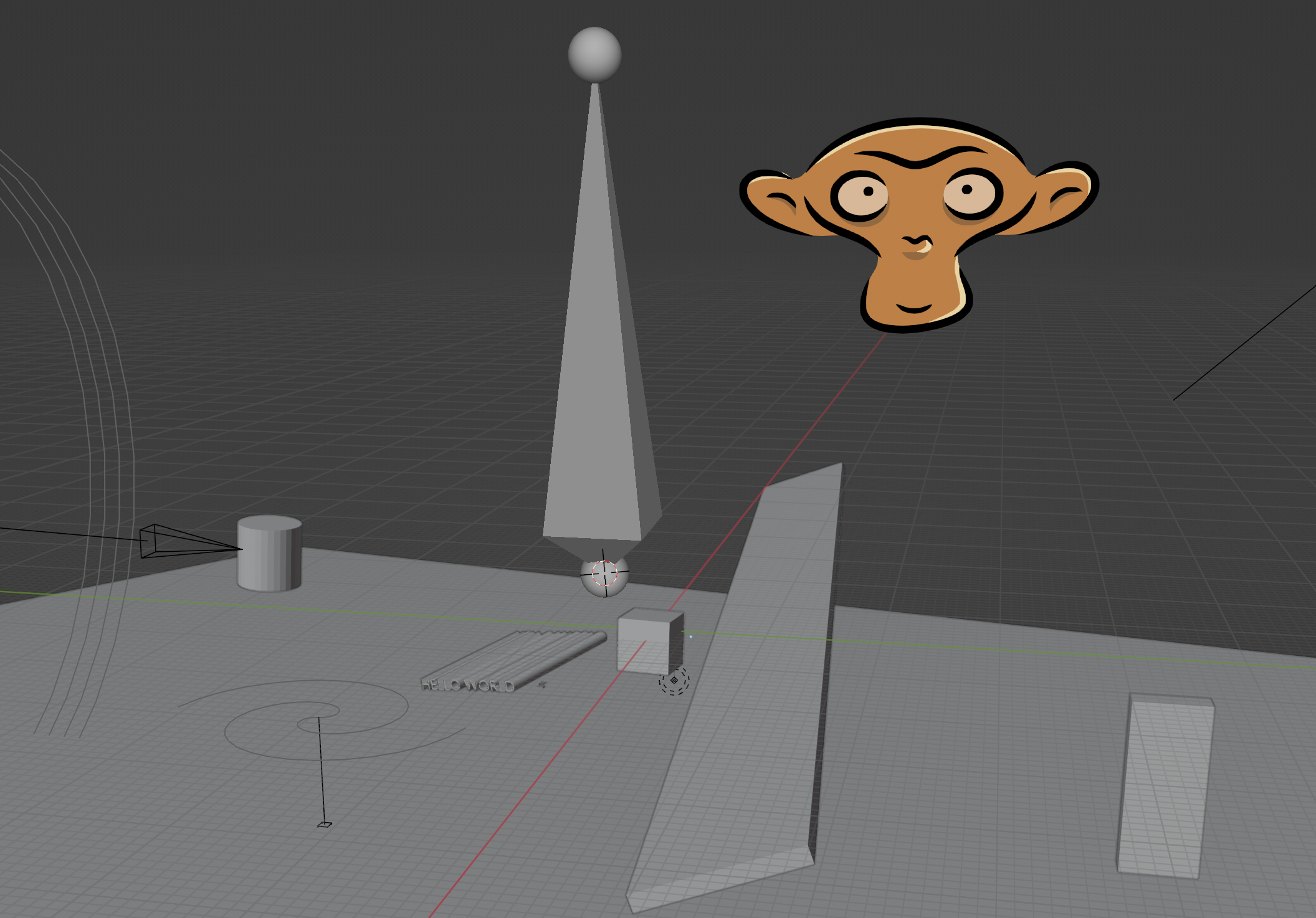Viewport: 1316px width, 918px height.
Task: Click the small blue dot beside the cube
Action: tap(691, 636)
